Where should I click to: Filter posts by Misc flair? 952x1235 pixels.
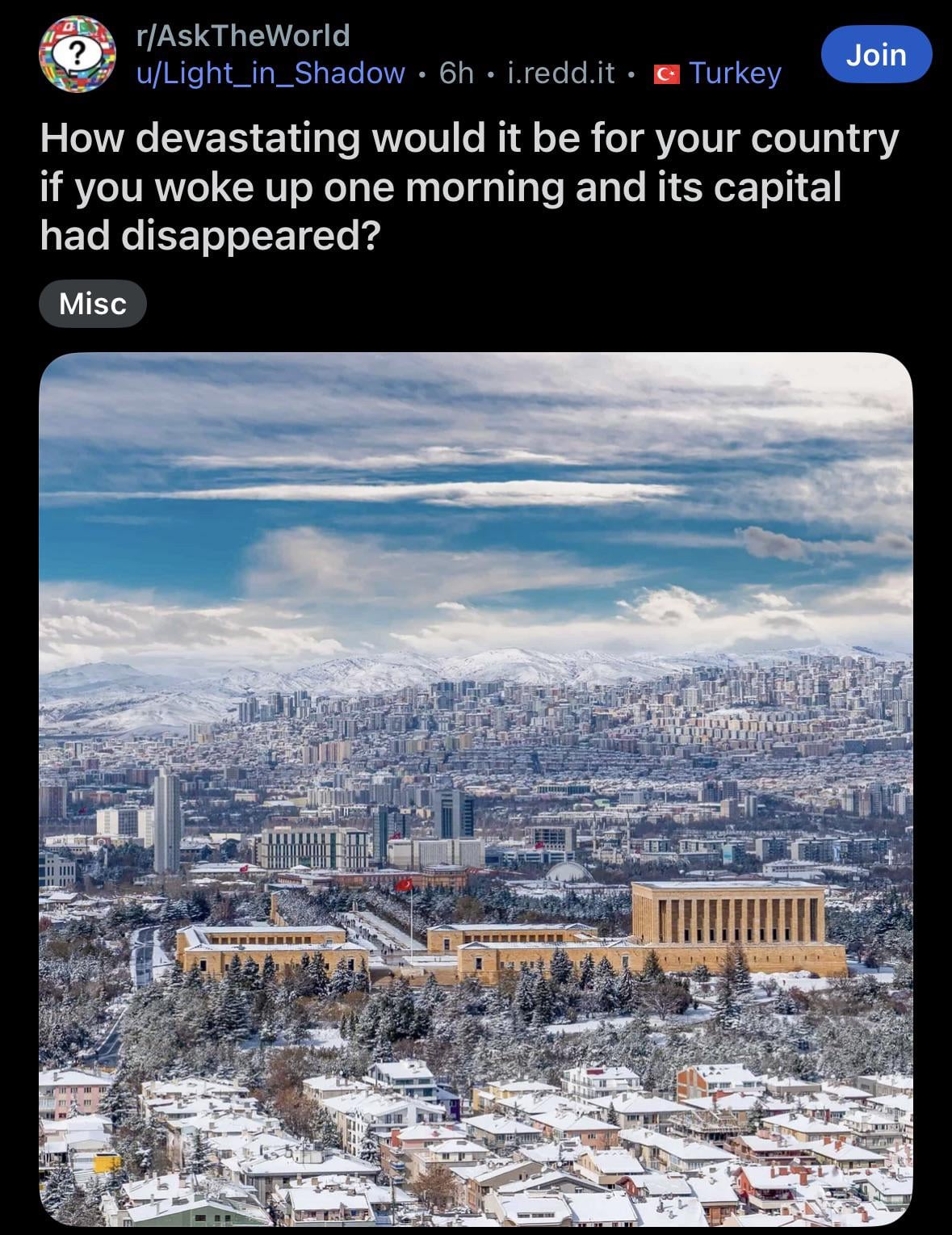[93, 304]
